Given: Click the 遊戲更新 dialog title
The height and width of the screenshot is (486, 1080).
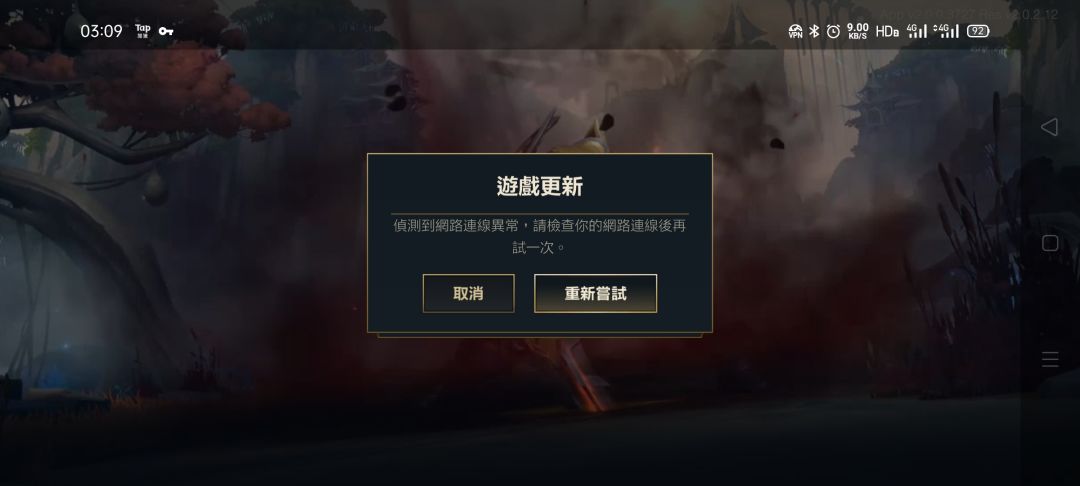Looking at the screenshot, I should pyautogui.click(x=540, y=187).
